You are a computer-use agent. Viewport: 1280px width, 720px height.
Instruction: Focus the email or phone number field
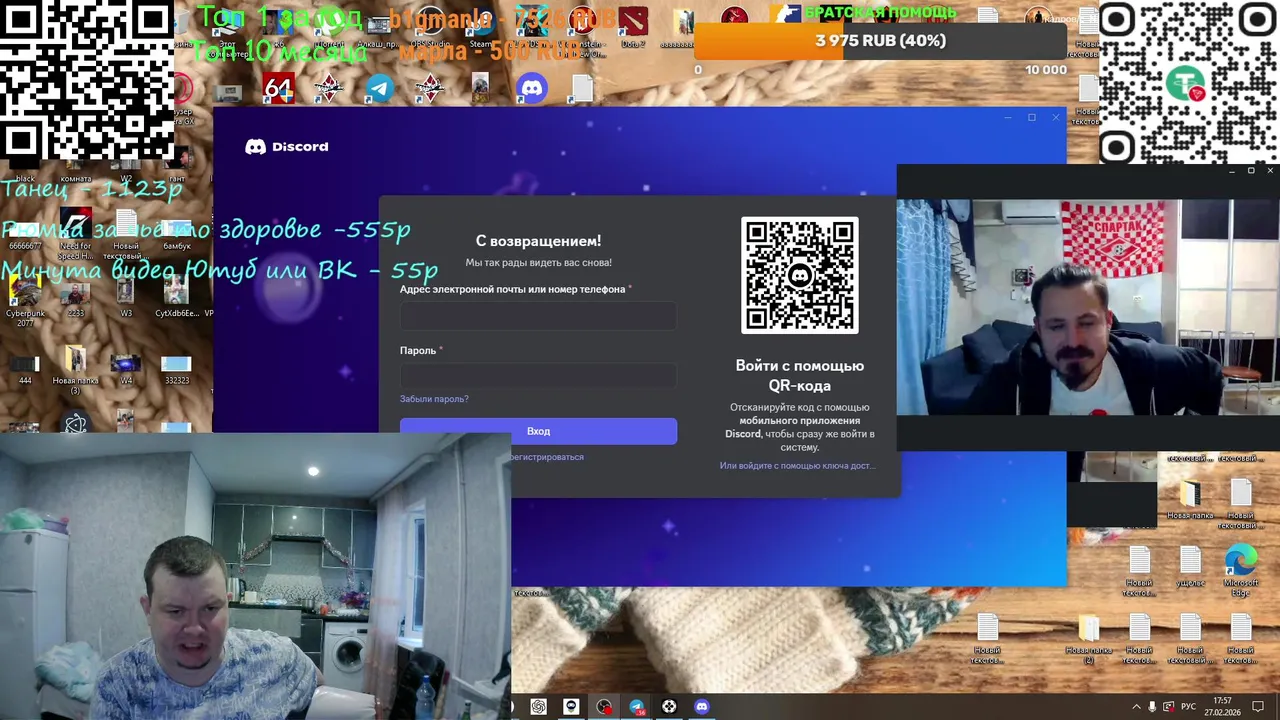[538, 316]
